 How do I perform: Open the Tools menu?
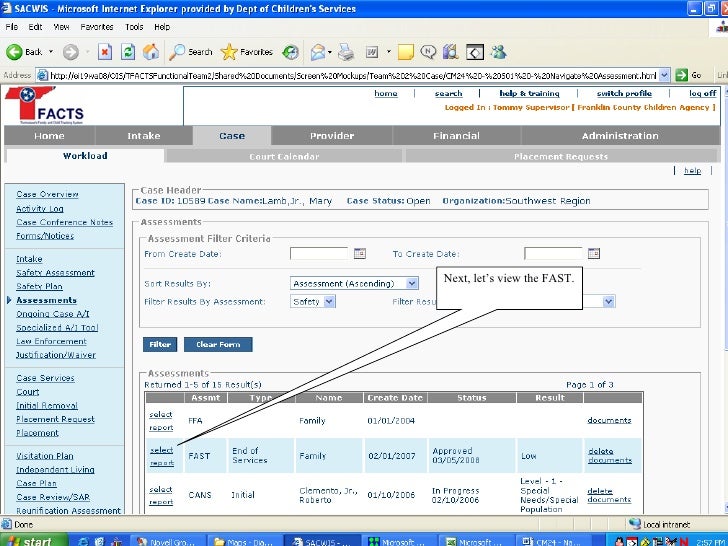point(134,27)
